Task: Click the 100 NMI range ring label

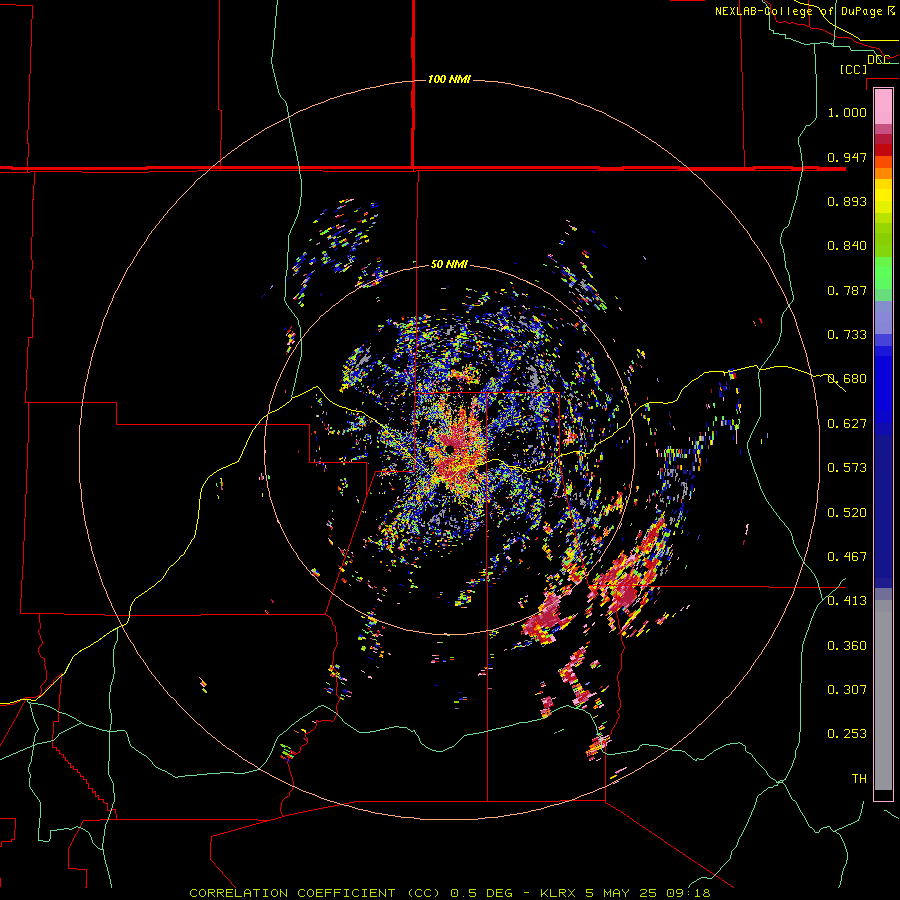Action: click(449, 79)
